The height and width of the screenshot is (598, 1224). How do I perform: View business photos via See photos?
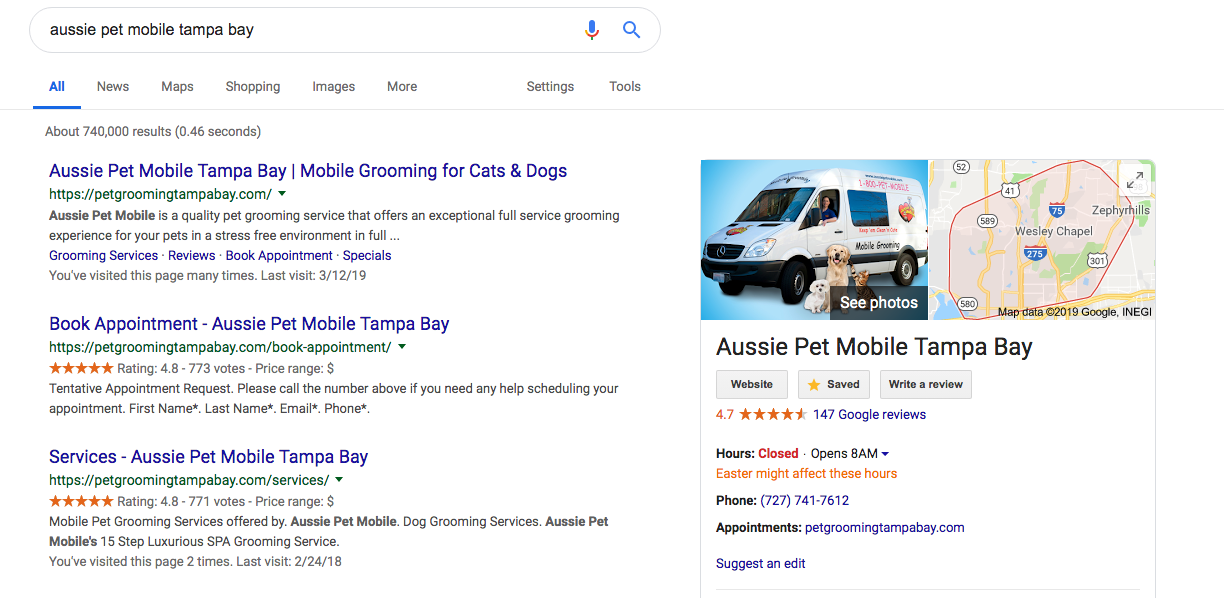tap(878, 302)
